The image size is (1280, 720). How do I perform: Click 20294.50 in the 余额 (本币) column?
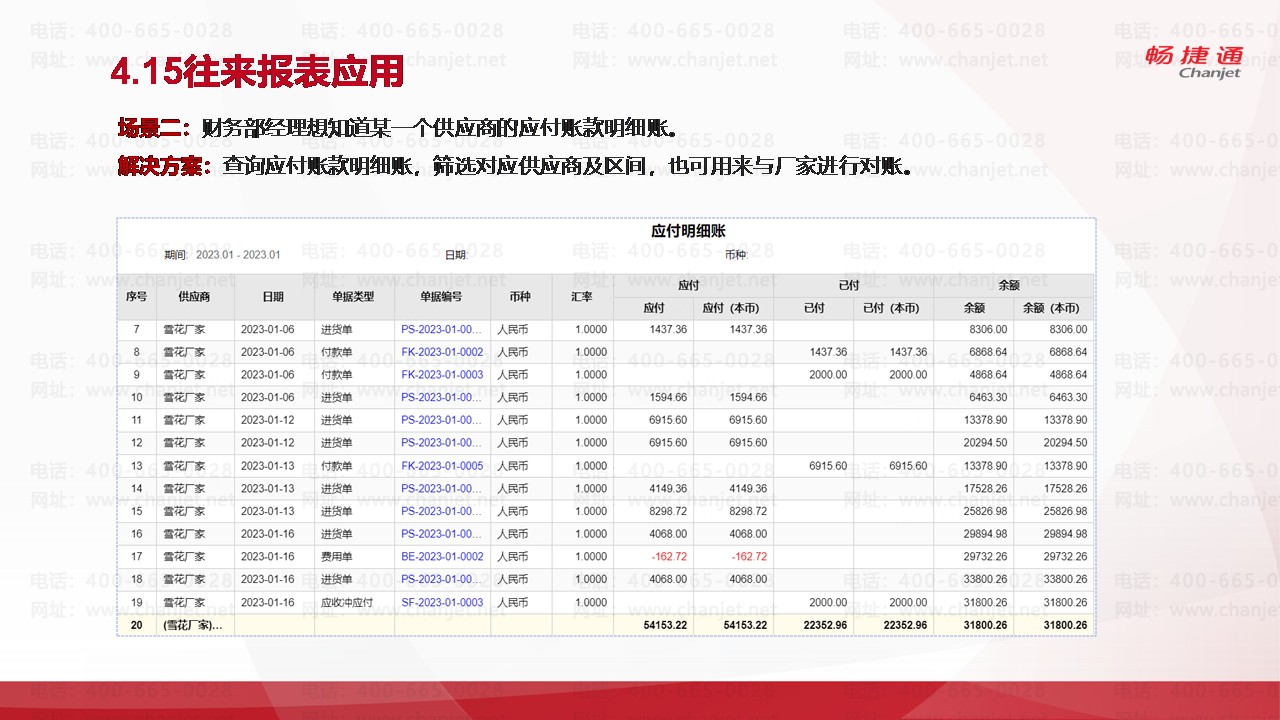[1065, 443]
